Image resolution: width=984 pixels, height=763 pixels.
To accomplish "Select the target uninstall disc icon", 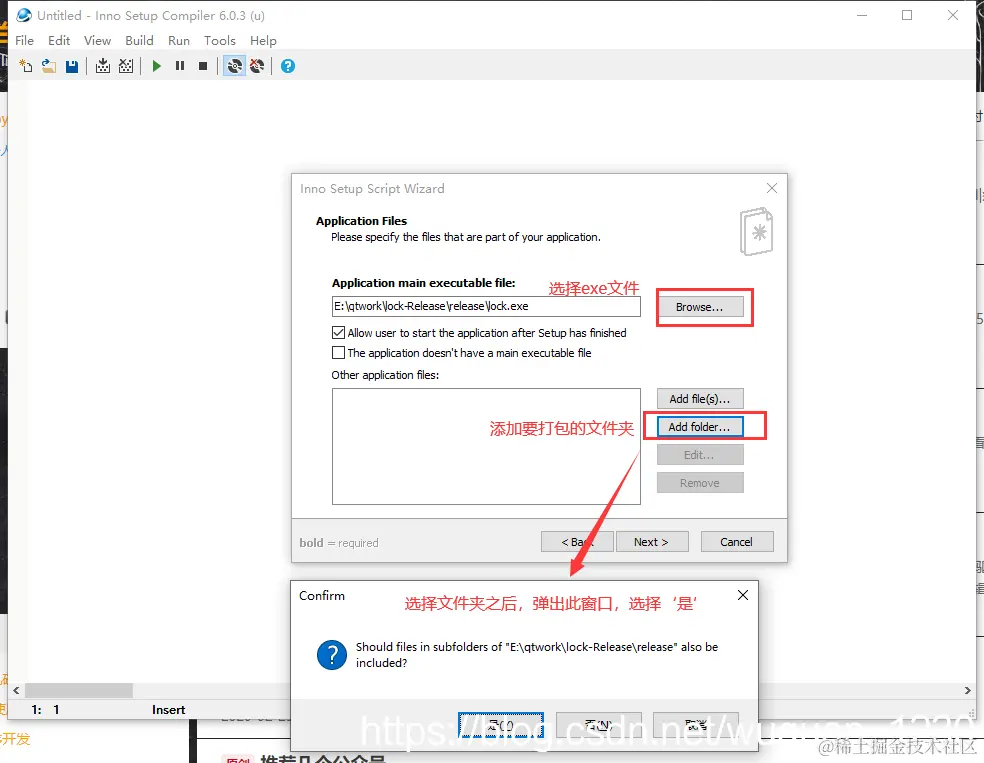I will point(257,66).
